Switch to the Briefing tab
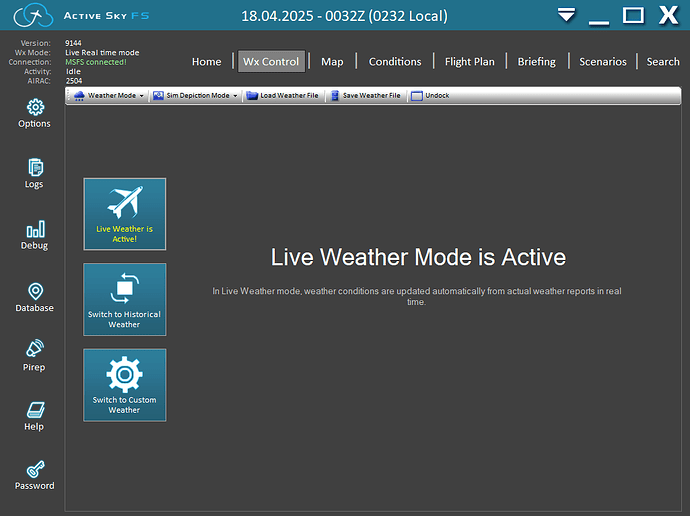Screen dimensions: 690x516 (x=536, y=62)
